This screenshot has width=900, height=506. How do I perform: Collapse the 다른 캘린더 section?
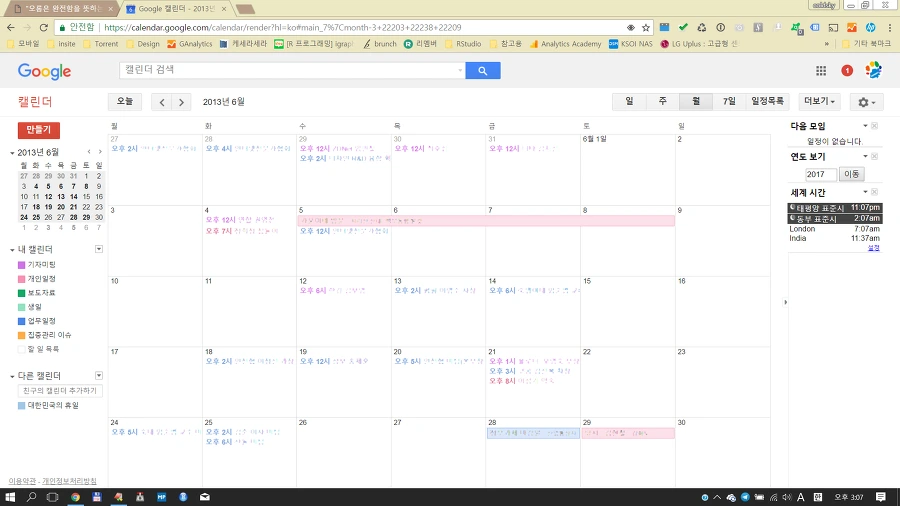[12, 376]
